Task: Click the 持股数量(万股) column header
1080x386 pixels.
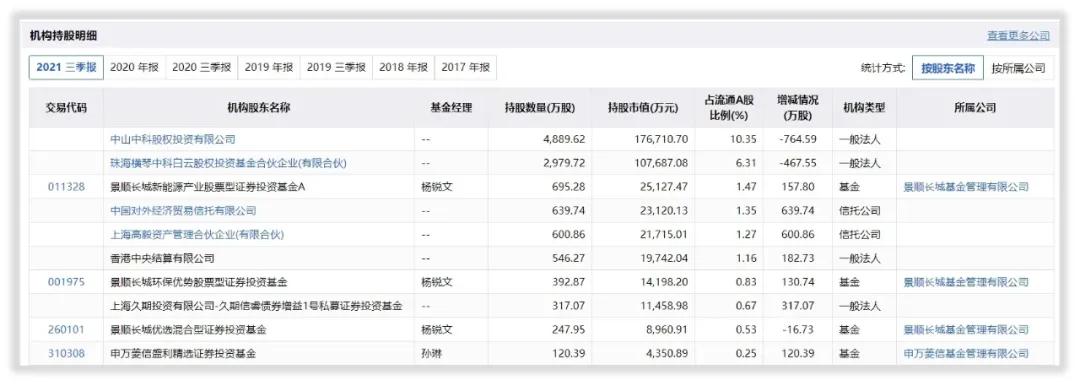Action: click(539, 108)
